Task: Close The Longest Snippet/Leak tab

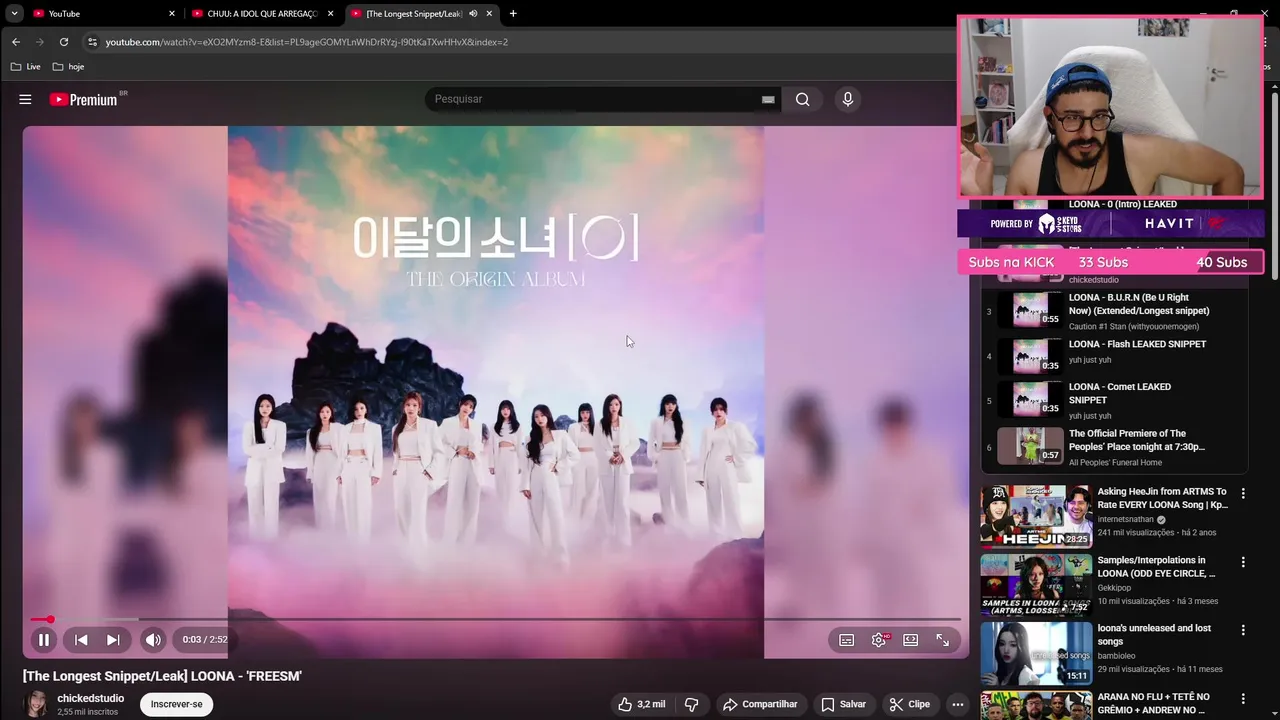Action: pos(489,14)
